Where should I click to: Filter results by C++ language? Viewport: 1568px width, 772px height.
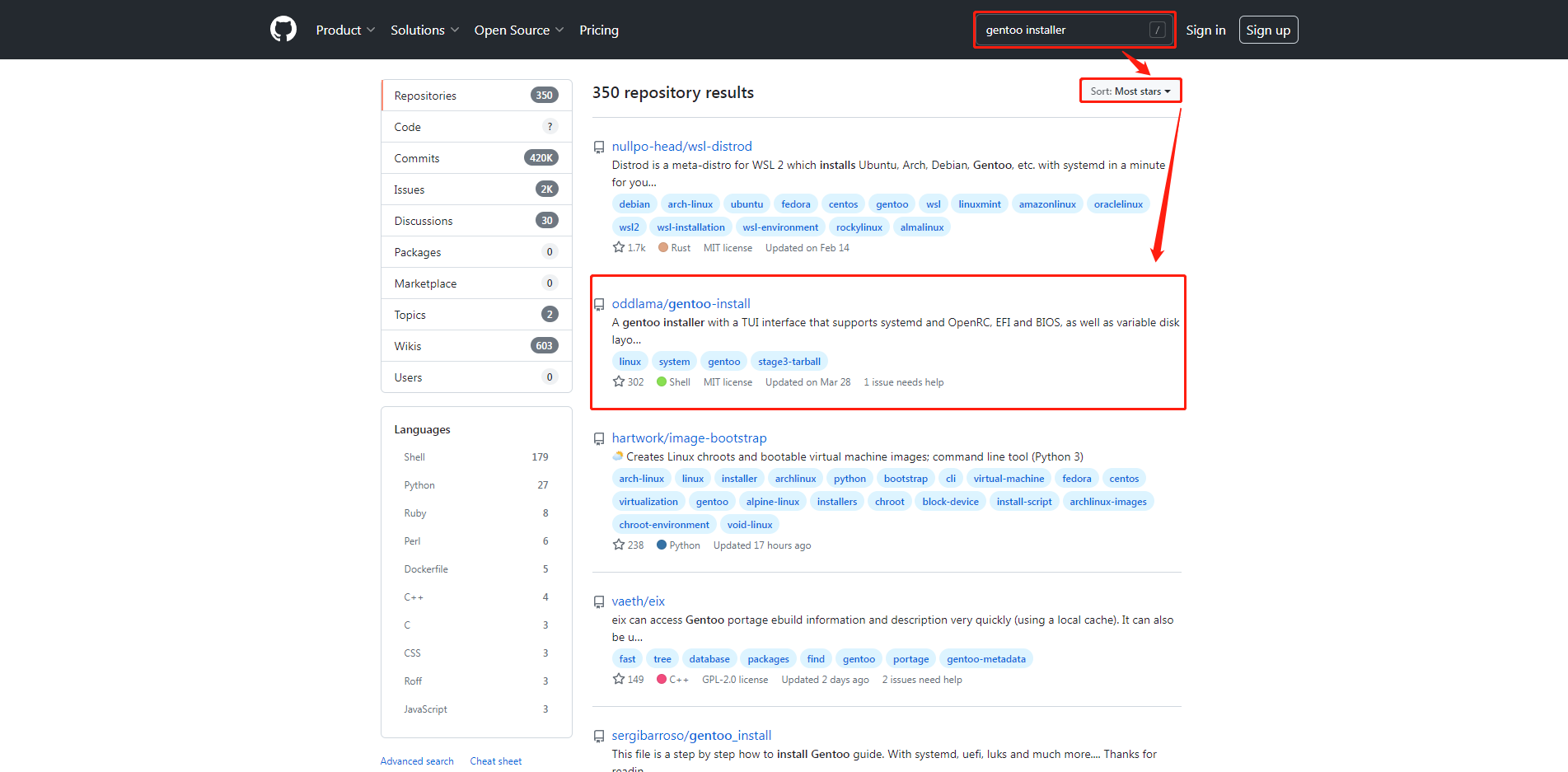click(x=476, y=597)
